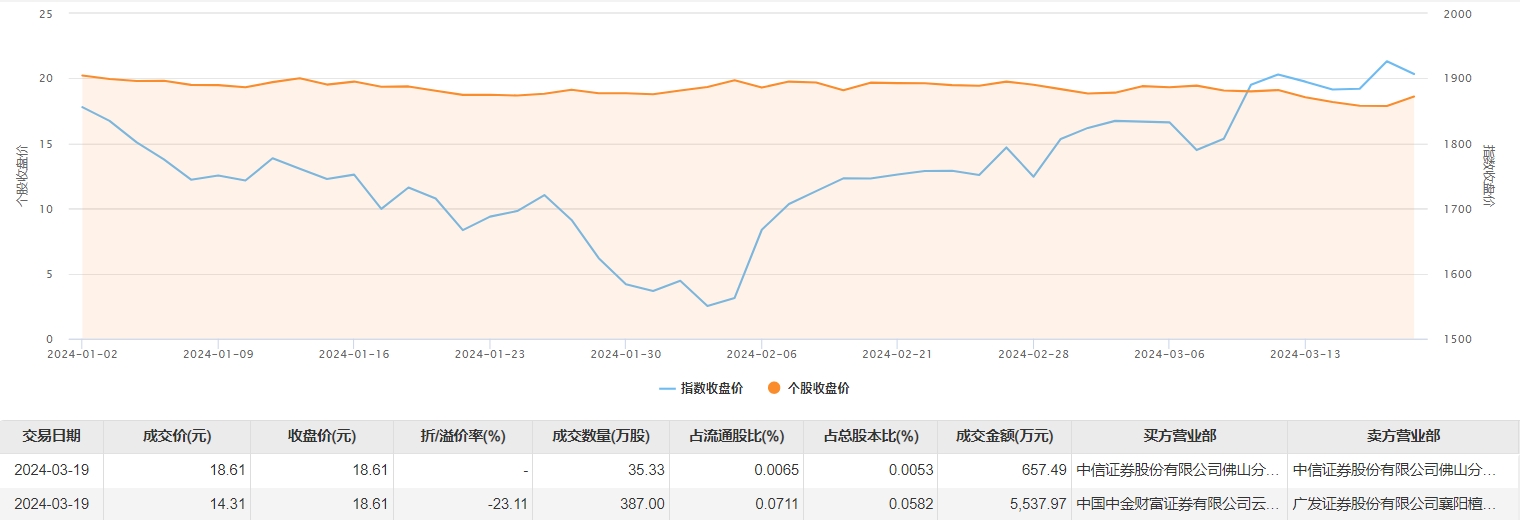Select the 0.0582 total share ratio cell
Viewport: 1520px width, 520px height.
pos(871,504)
